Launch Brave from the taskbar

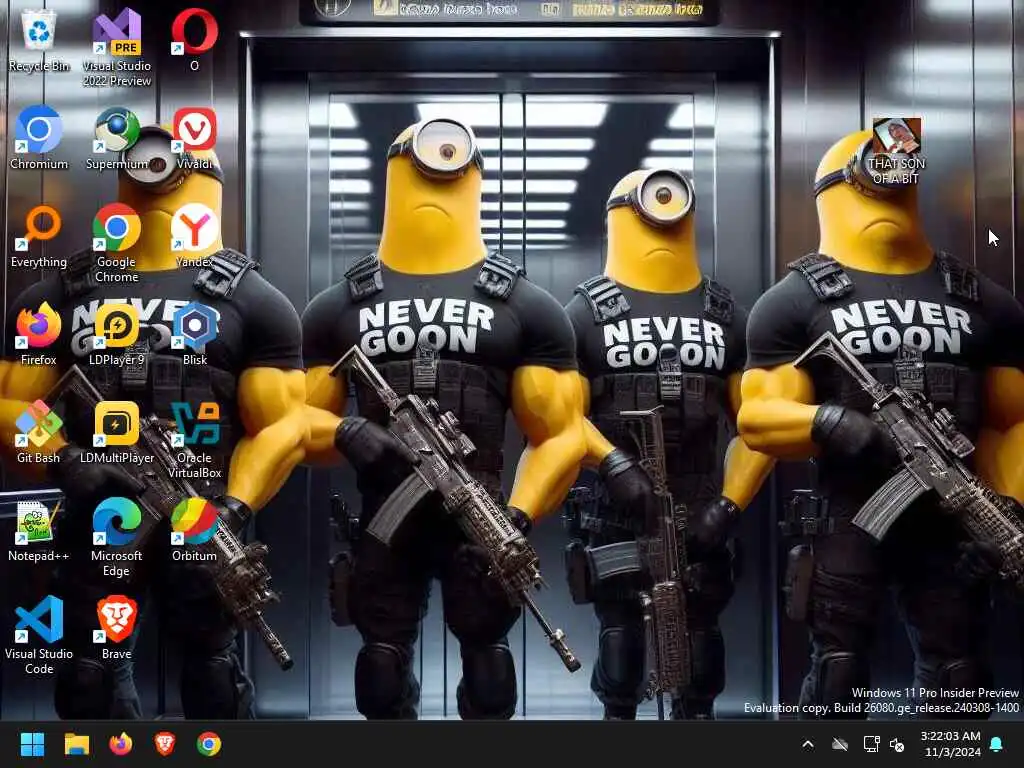click(x=165, y=744)
